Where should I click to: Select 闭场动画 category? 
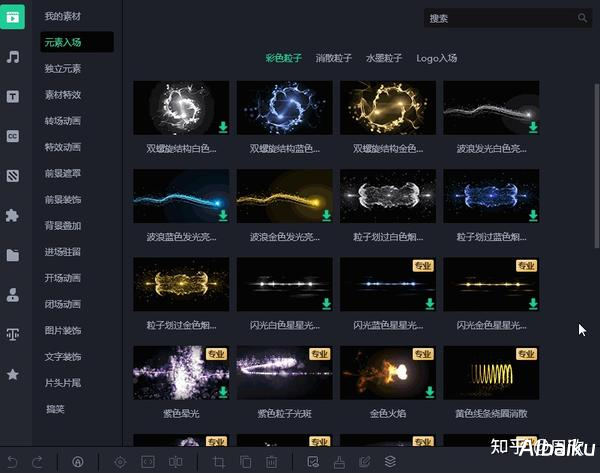tap(63, 304)
